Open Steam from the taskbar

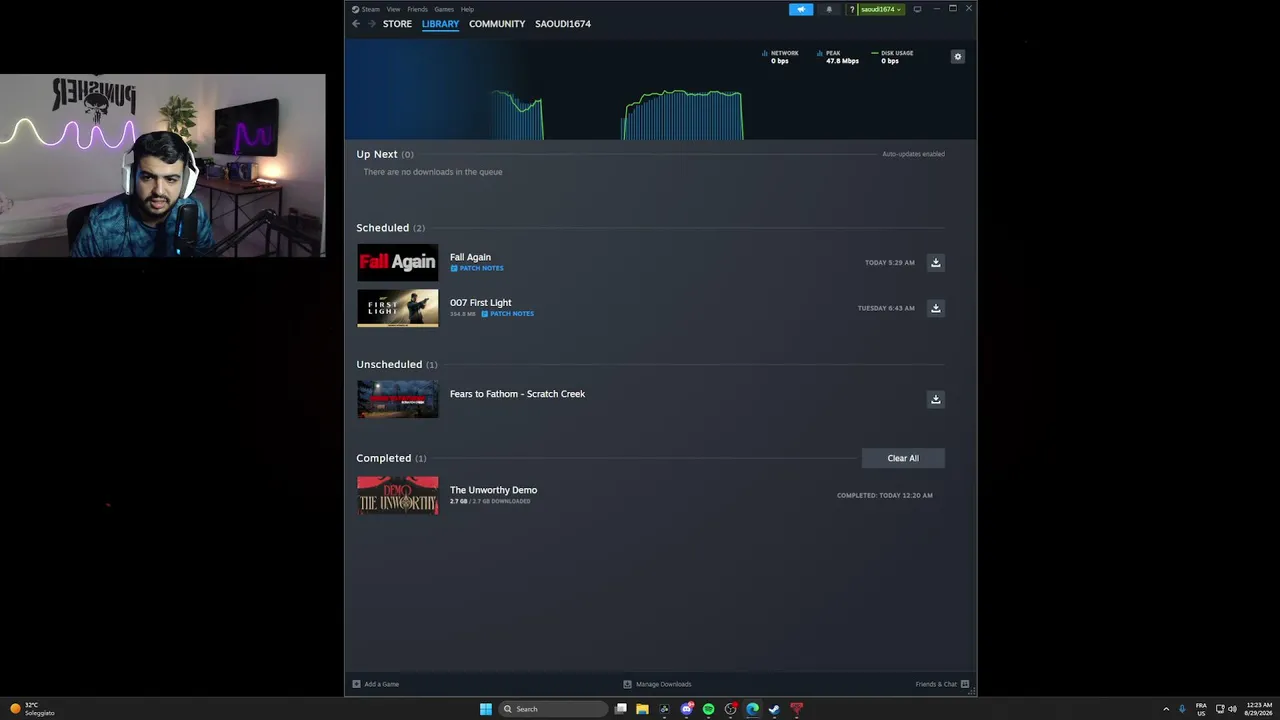774,709
